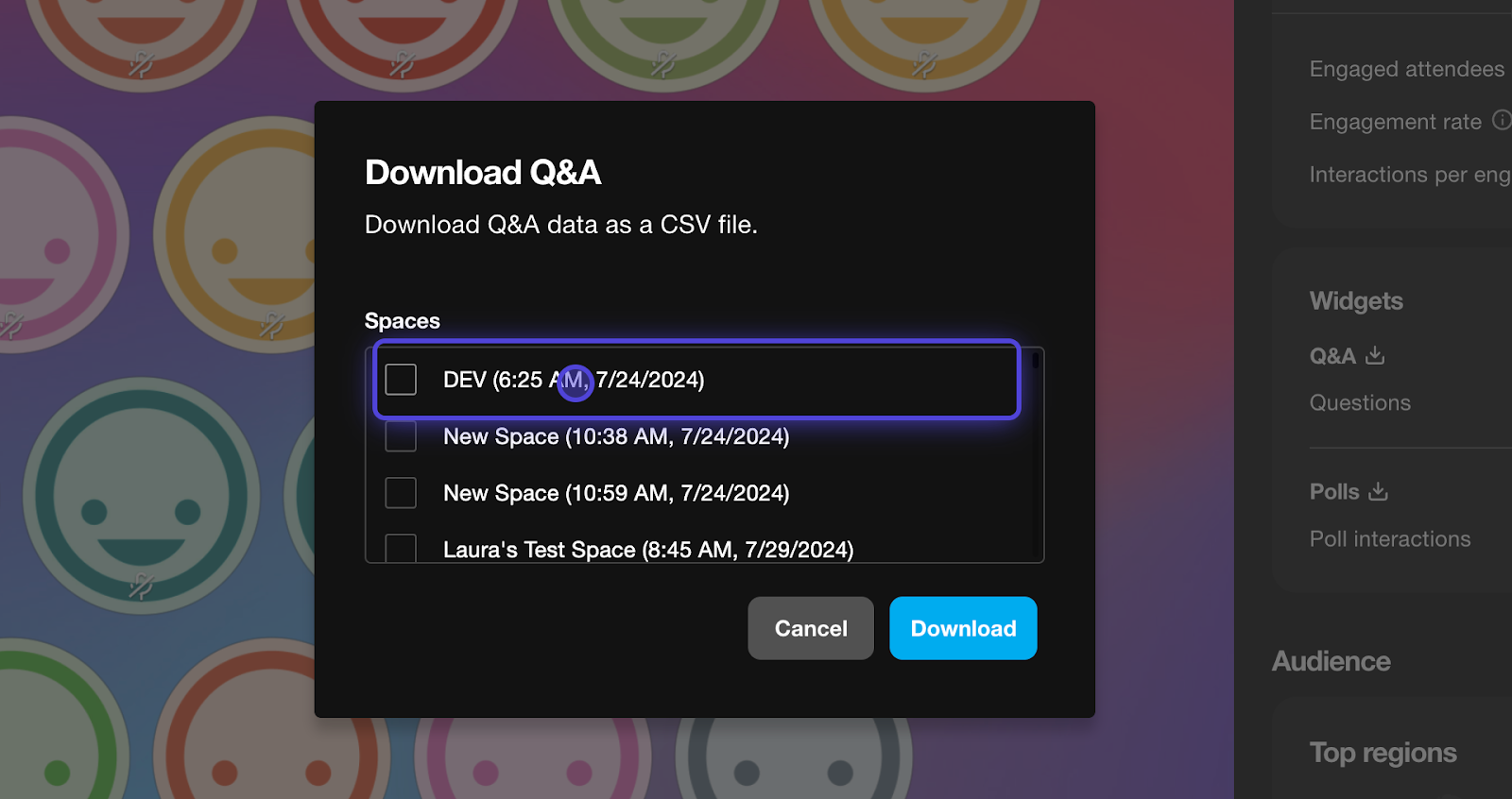Check the DEV (6:25 AM) space checkbox

point(401,380)
